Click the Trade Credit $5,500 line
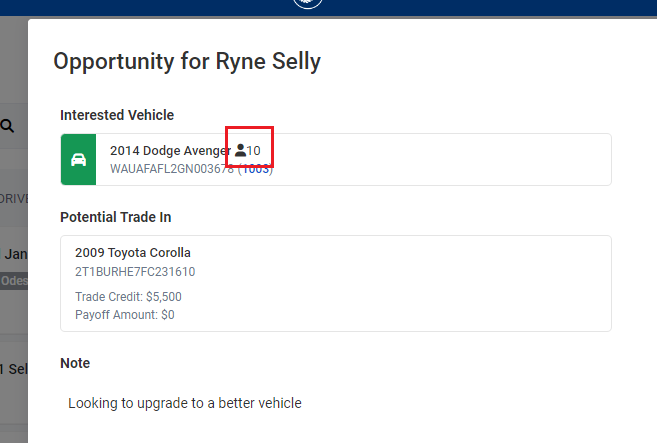This screenshot has height=443, width=657. point(128,297)
